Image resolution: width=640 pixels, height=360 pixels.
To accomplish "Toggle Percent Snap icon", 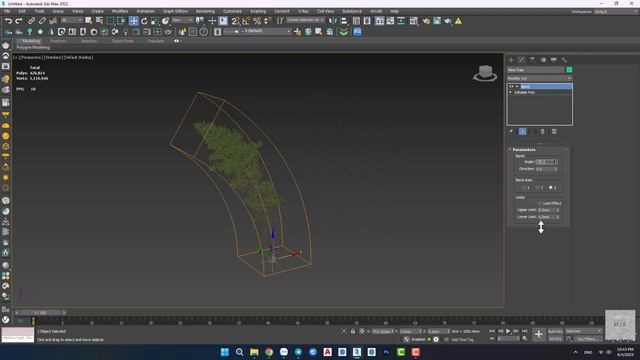I will (x=257, y=21).
